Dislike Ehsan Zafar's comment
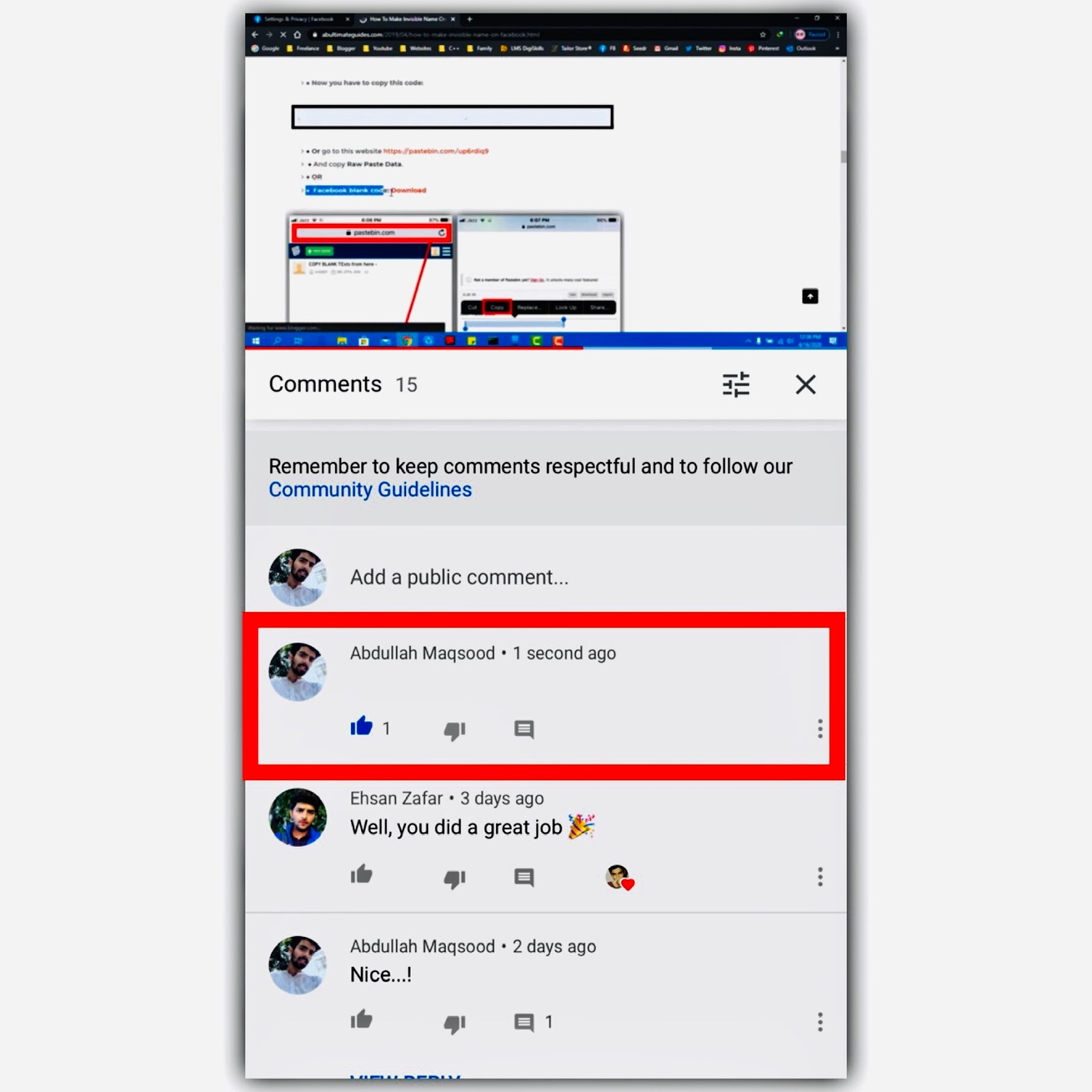 (x=455, y=878)
